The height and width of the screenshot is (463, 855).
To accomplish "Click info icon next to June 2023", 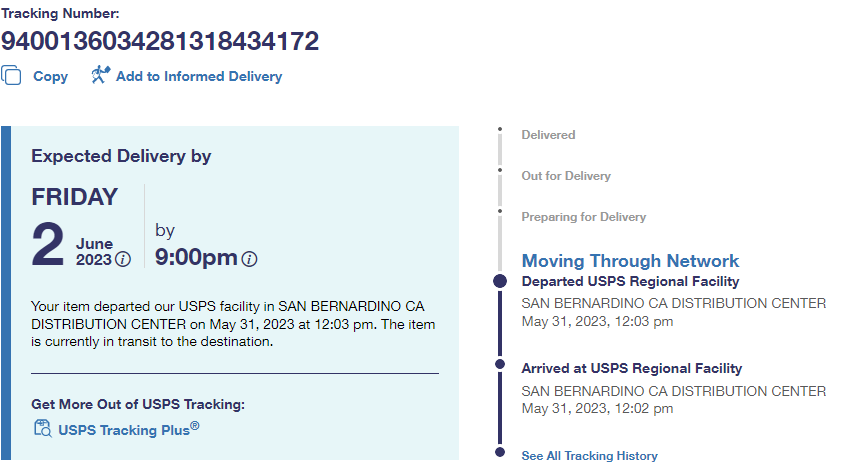I will (123, 260).
